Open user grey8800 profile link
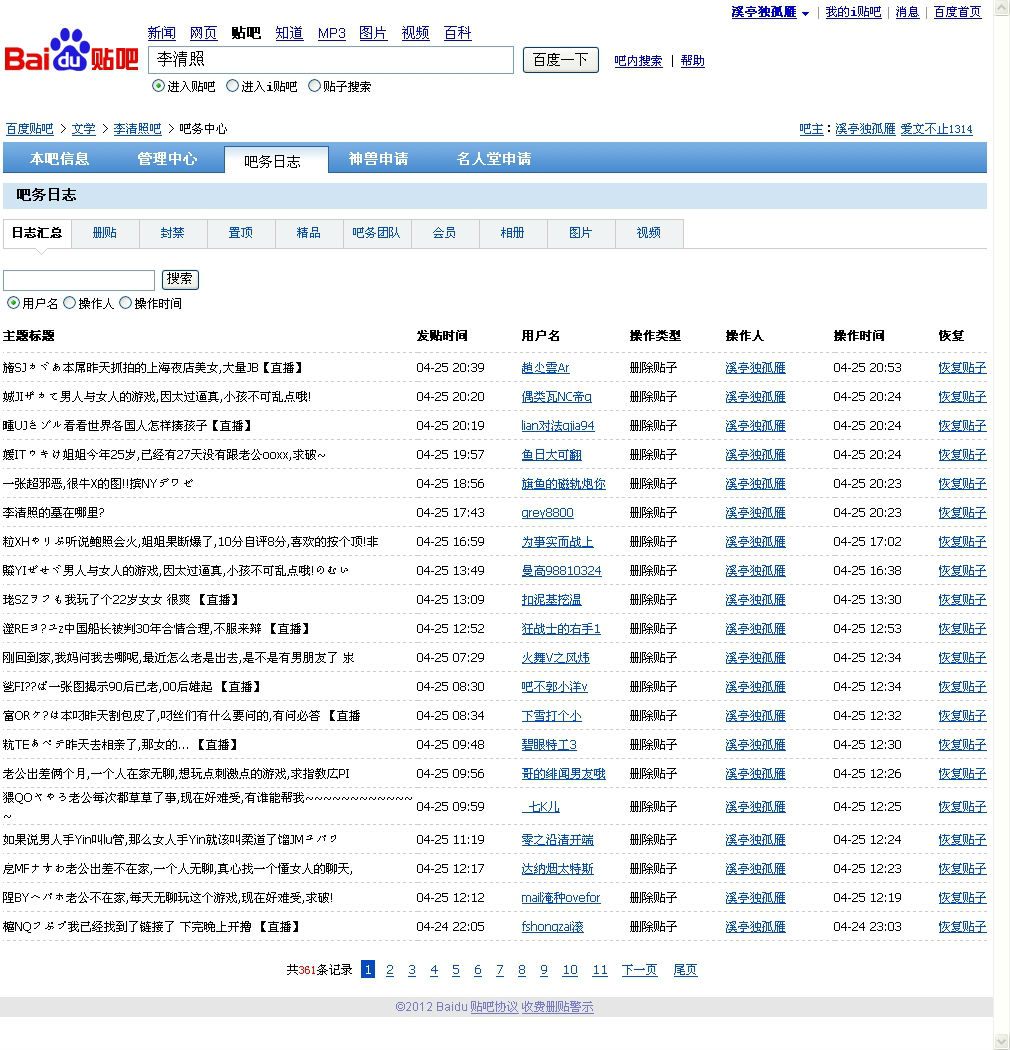Image resolution: width=1010 pixels, height=1050 pixels. point(547,513)
